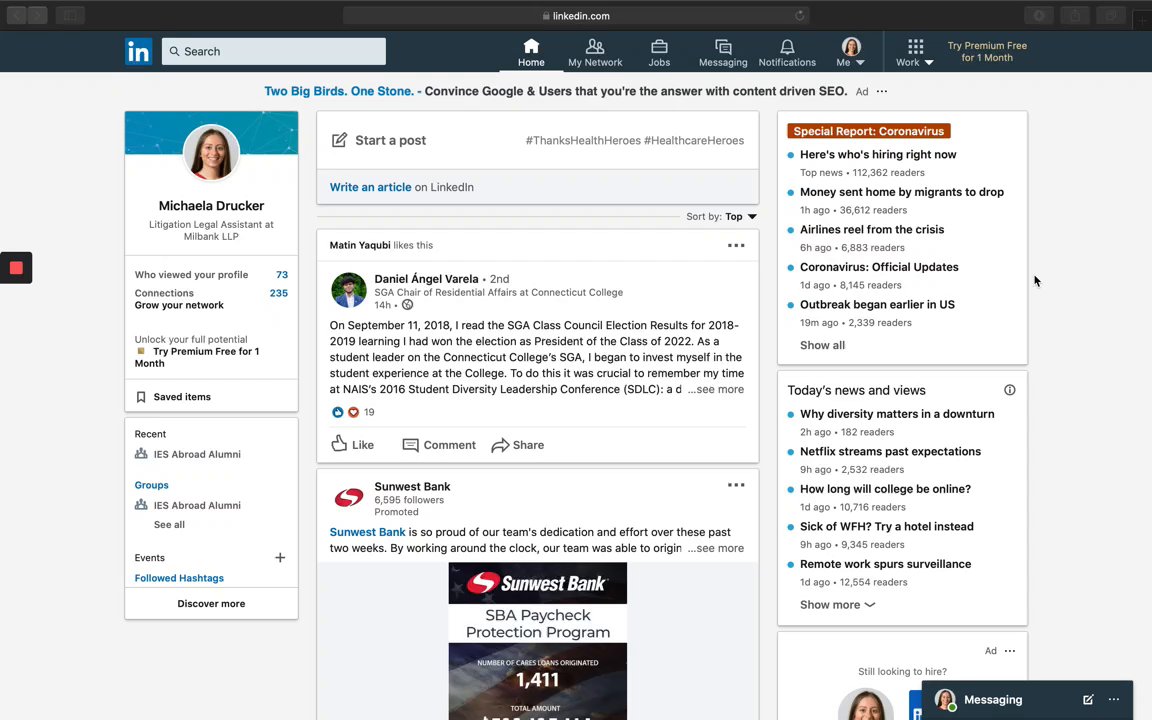
Task: View Who viewed your profile stats
Action: tap(211, 275)
